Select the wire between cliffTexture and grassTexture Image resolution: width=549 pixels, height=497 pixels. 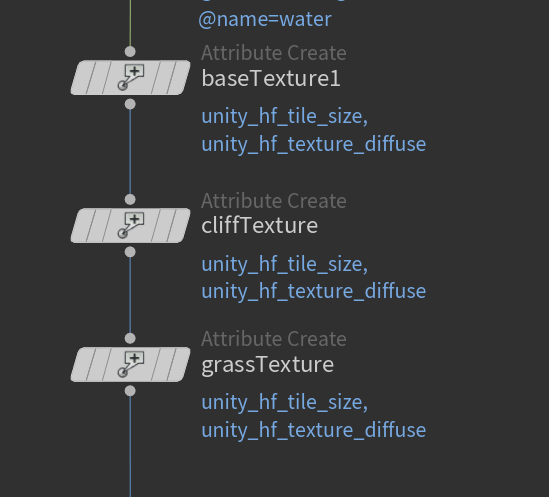[130, 295]
